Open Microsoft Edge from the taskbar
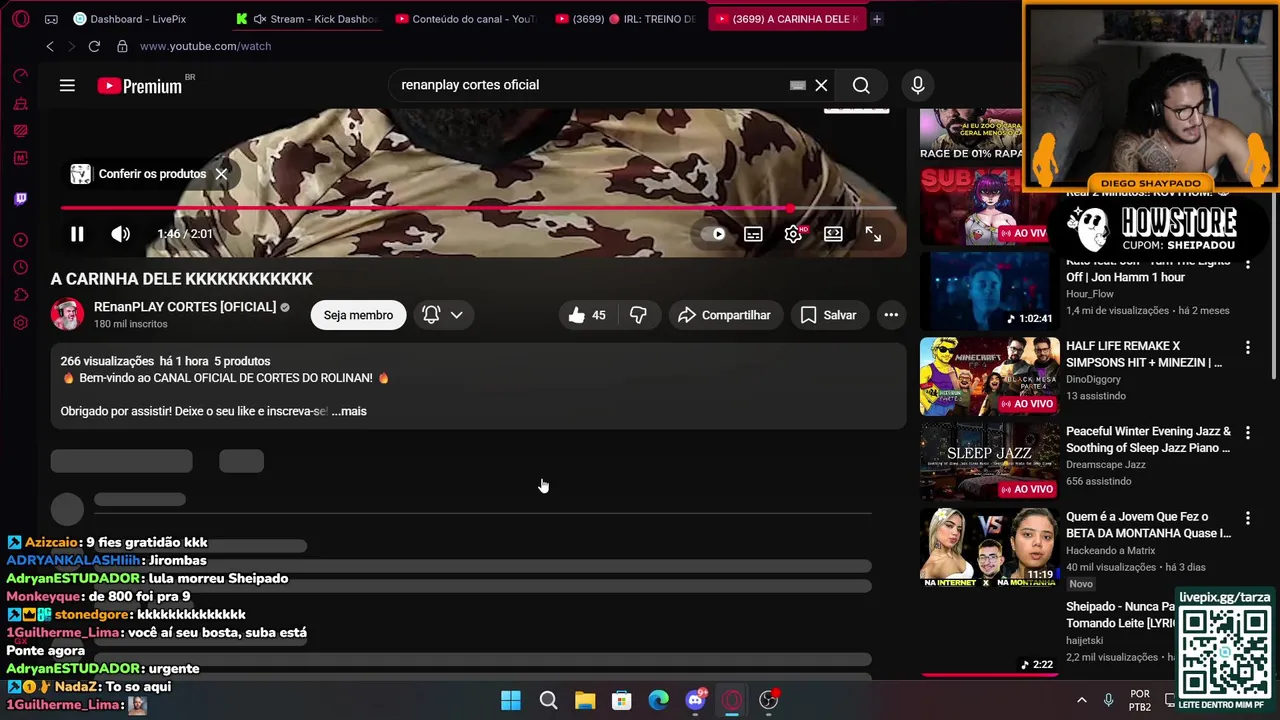Screen dimensions: 1280x720 pos(658,700)
